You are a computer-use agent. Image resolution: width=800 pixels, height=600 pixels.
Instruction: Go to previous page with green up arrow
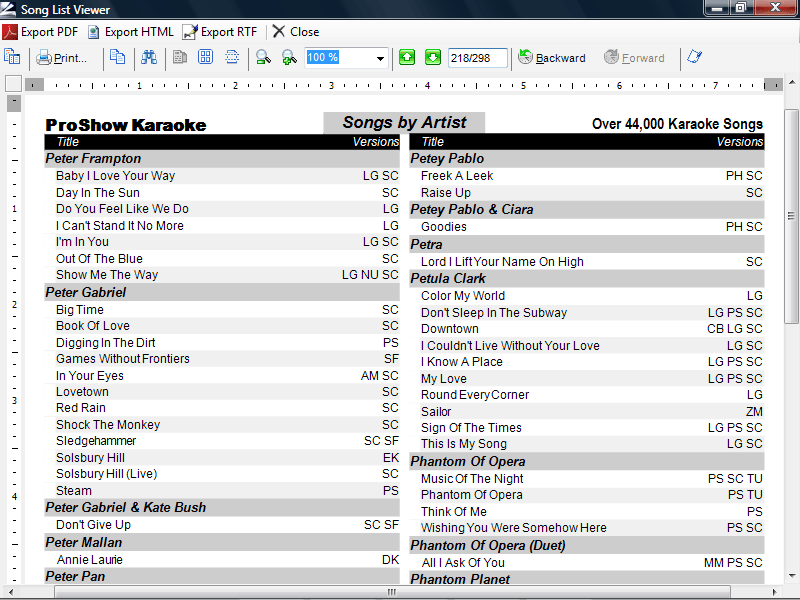click(407, 58)
